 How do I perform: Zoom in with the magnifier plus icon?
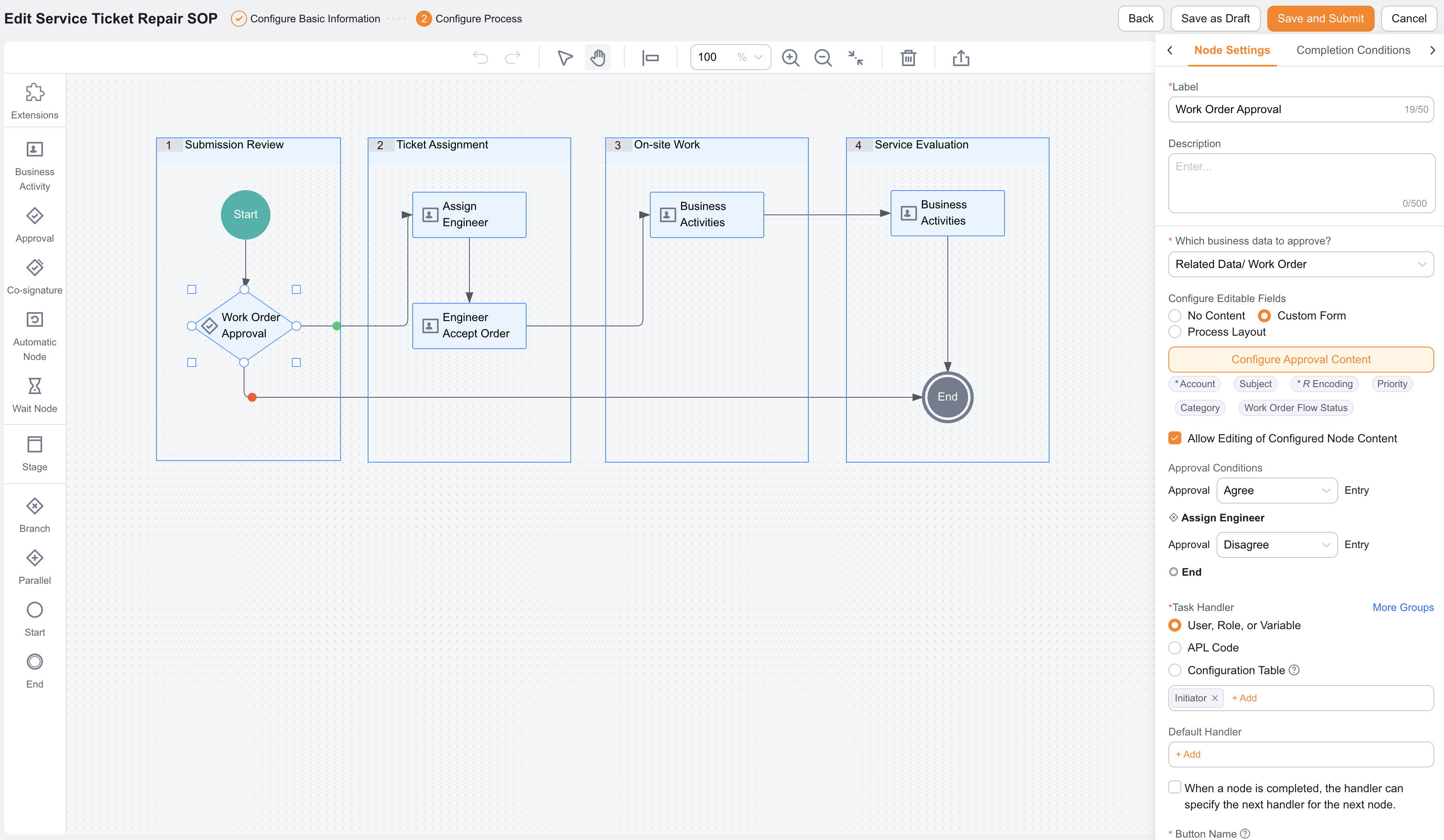[x=791, y=57]
